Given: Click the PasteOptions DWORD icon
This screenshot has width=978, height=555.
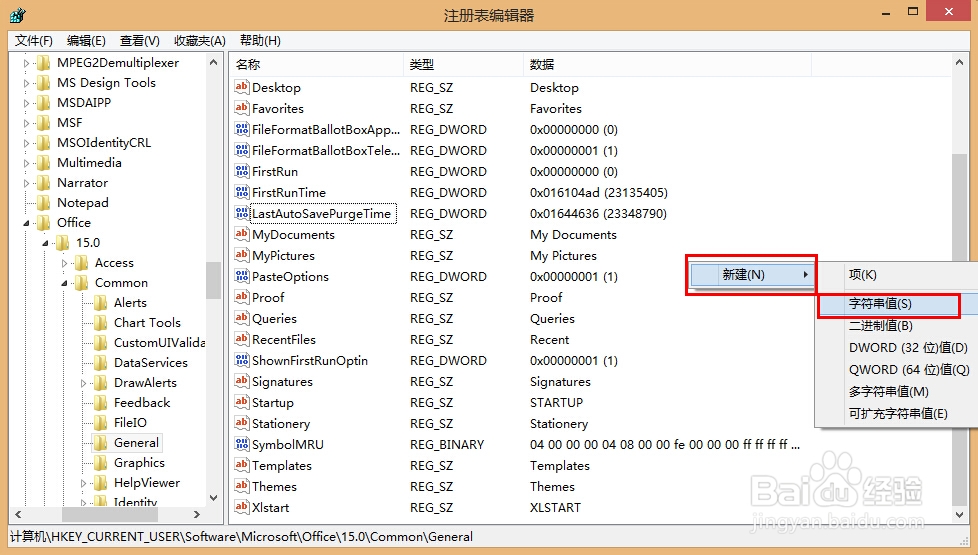Looking at the screenshot, I should point(241,276).
